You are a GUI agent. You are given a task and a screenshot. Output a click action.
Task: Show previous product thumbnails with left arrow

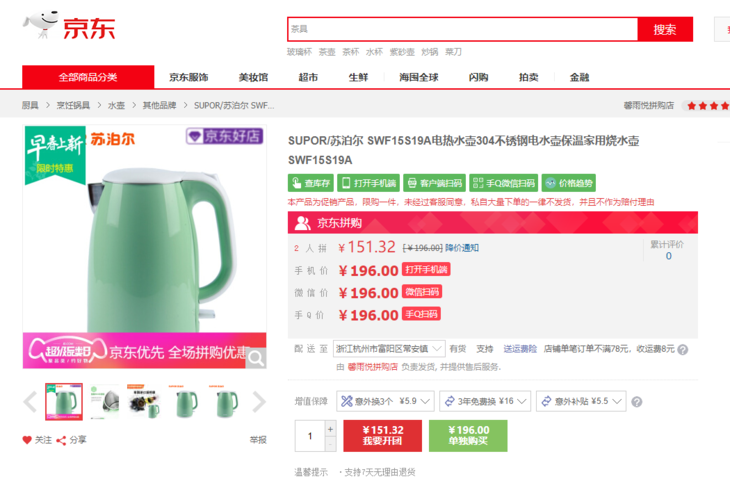(x=30, y=402)
